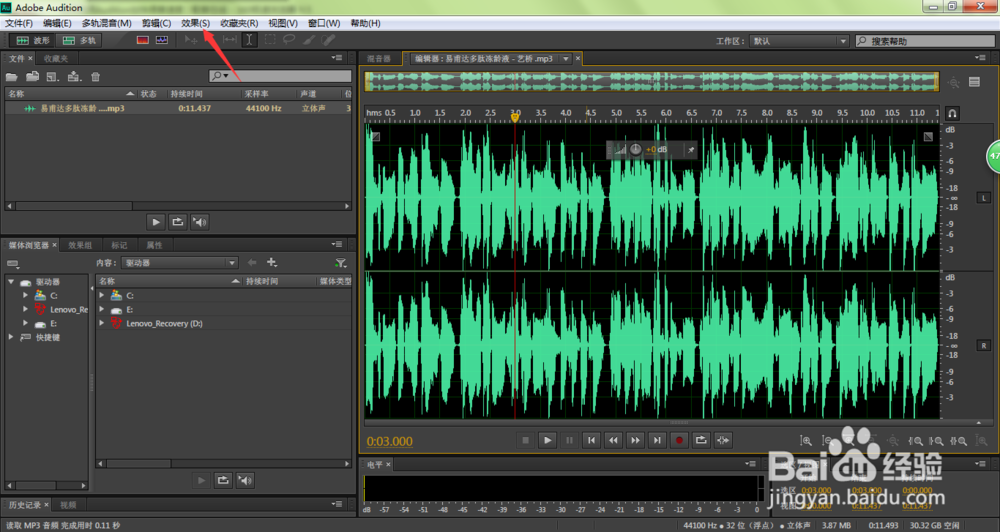The image size is (1000, 532).
Task: Select the Time Selection tool
Action: click(249, 40)
